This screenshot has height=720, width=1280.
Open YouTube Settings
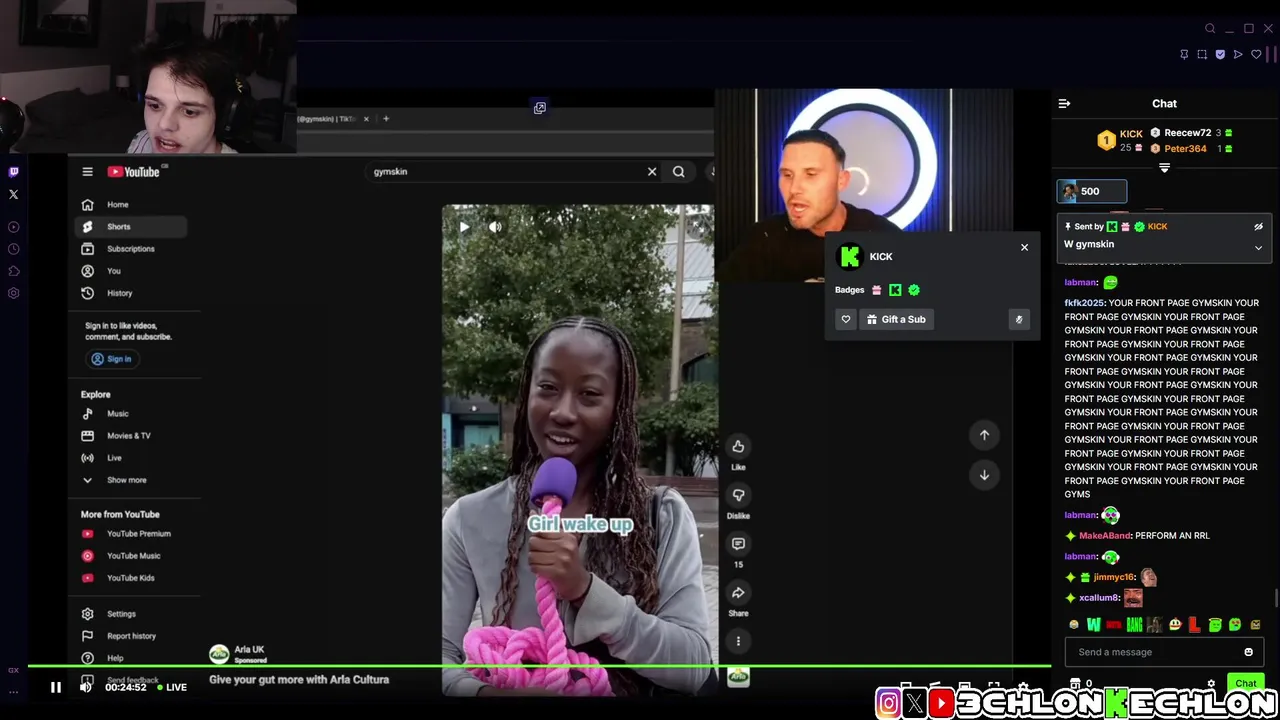tap(132, 614)
